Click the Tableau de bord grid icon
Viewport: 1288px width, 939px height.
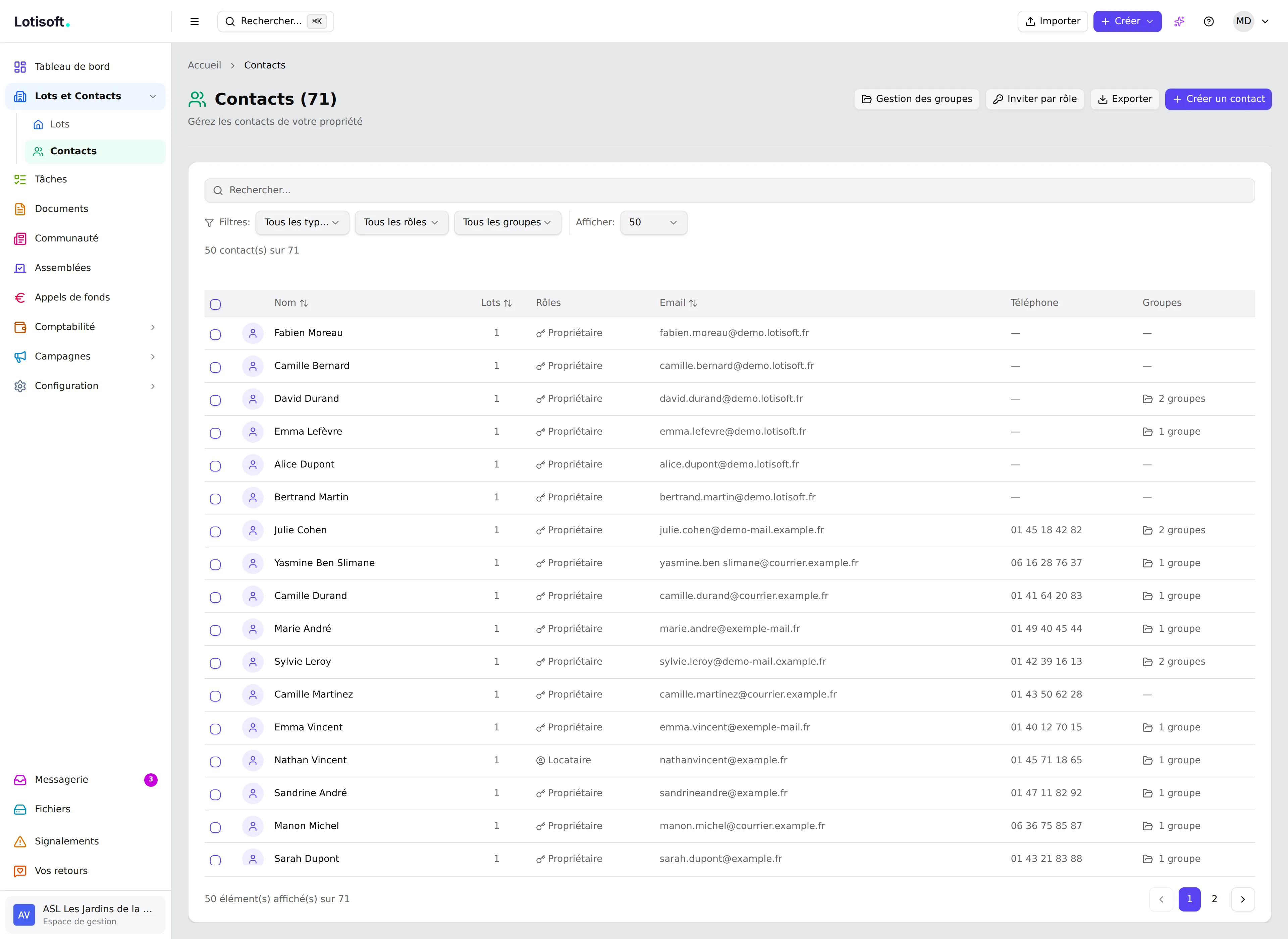[20, 66]
